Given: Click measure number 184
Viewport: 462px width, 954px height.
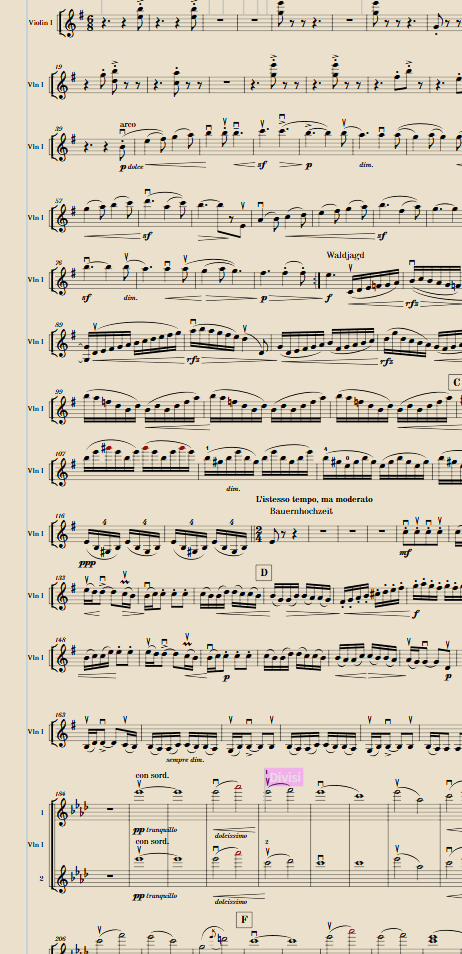Looking at the screenshot, I should coord(60,793).
